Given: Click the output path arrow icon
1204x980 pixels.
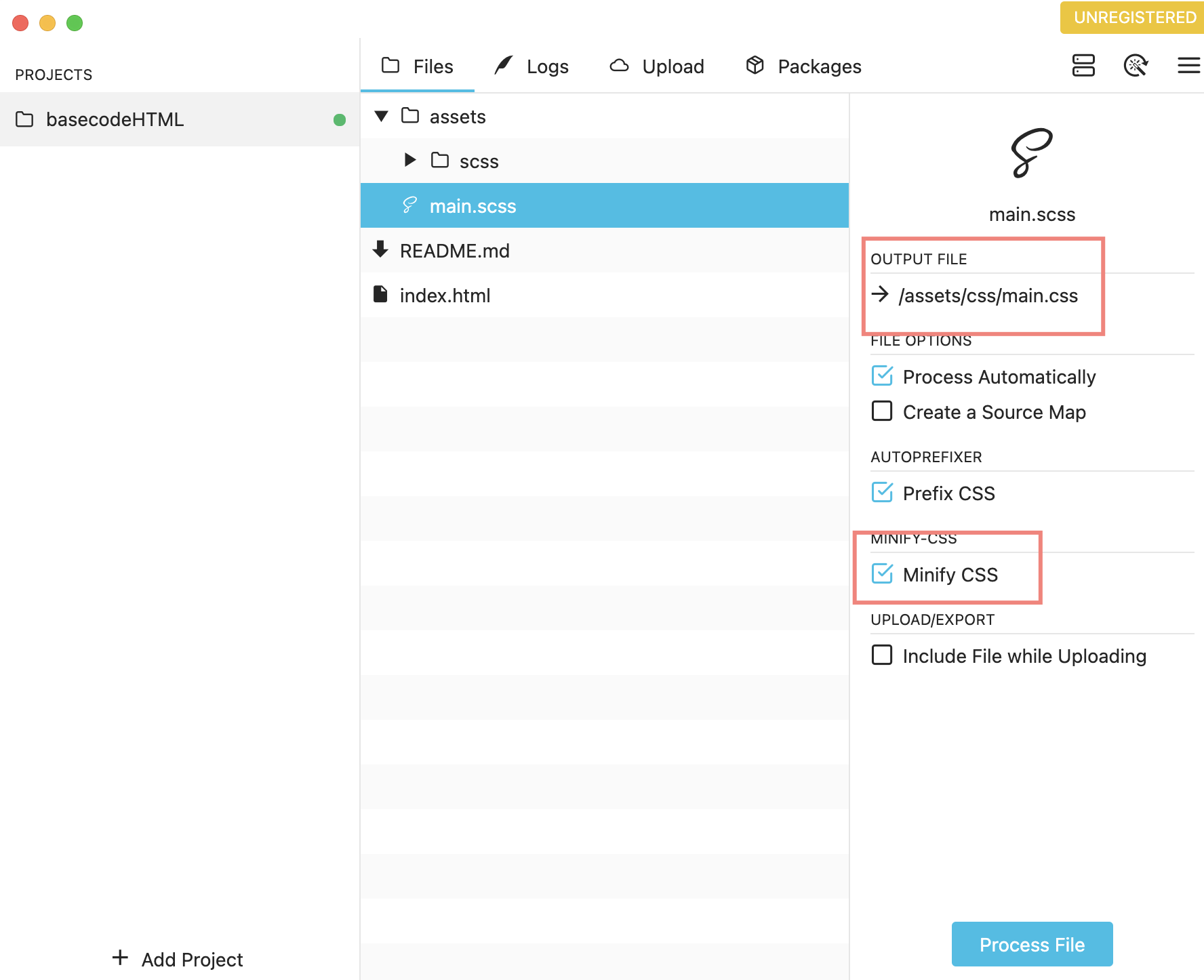Looking at the screenshot, I should 880,294.
